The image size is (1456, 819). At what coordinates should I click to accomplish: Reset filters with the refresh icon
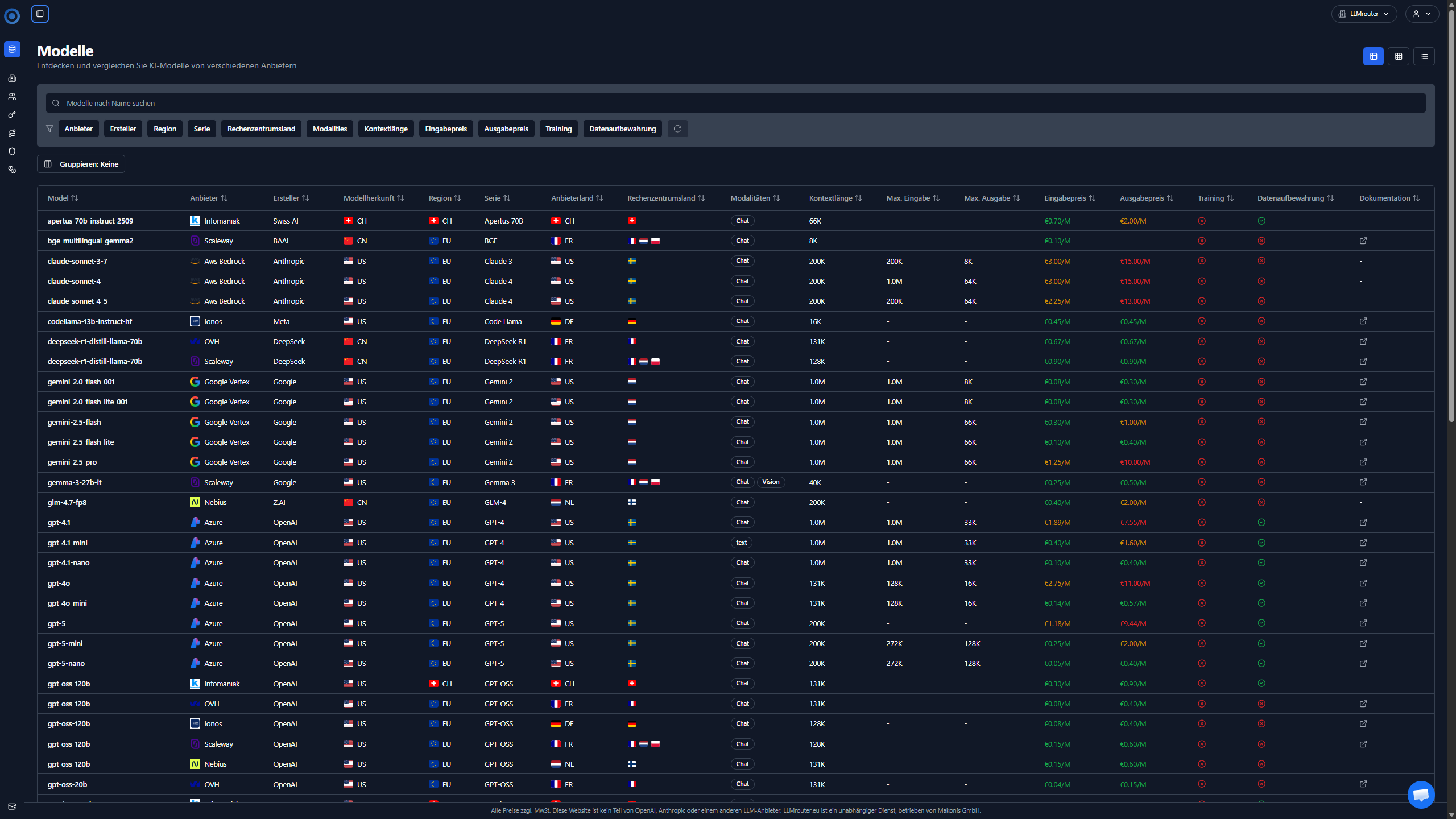[677, 129]
